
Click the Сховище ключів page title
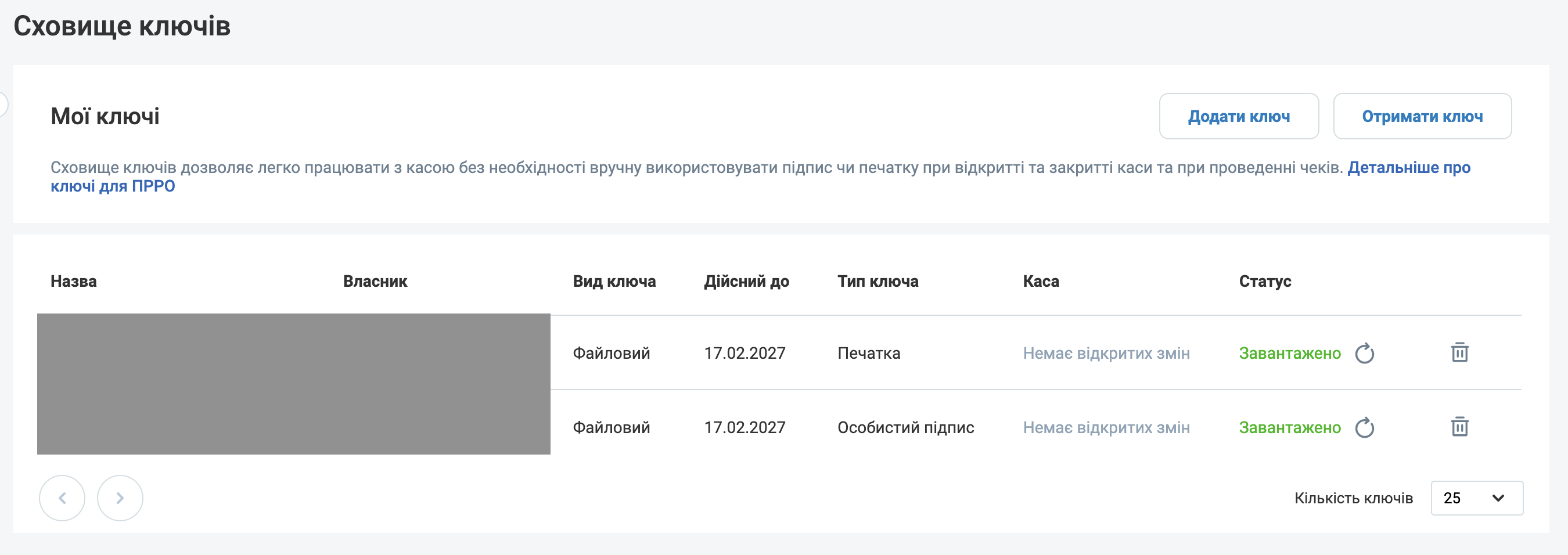122,26
